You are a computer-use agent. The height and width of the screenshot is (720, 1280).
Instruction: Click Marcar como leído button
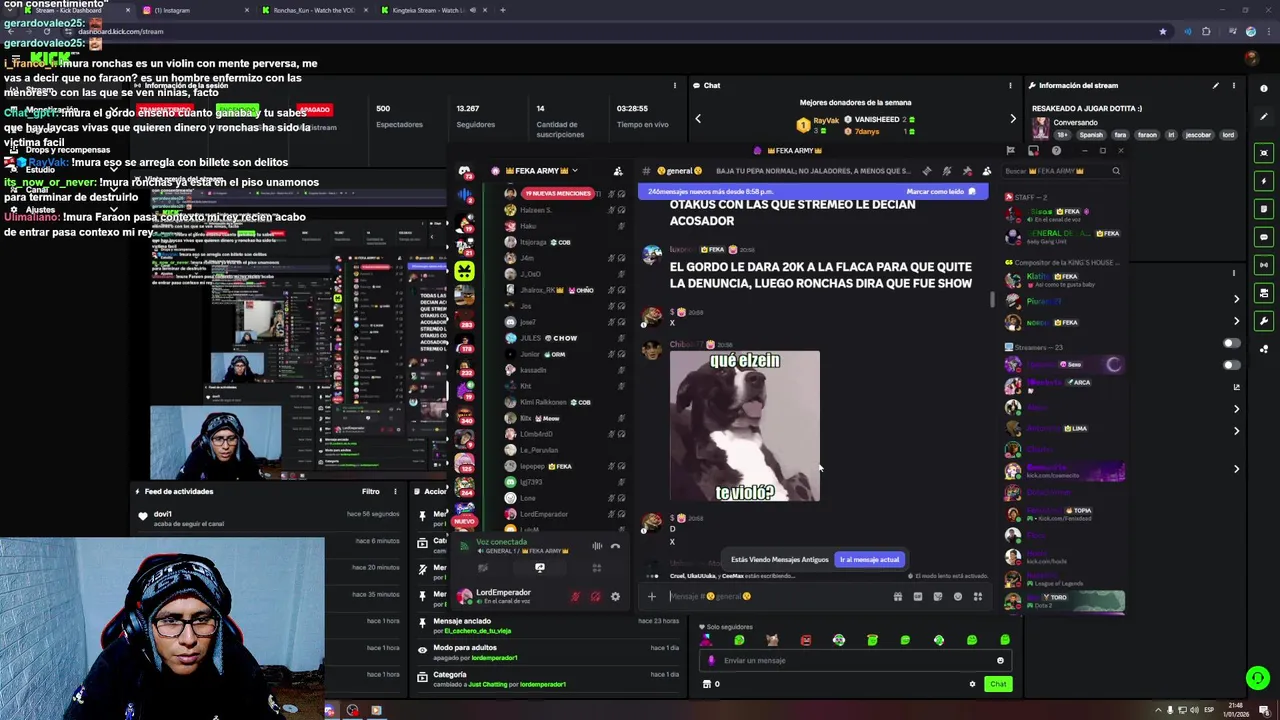click(x=940, y=191)
